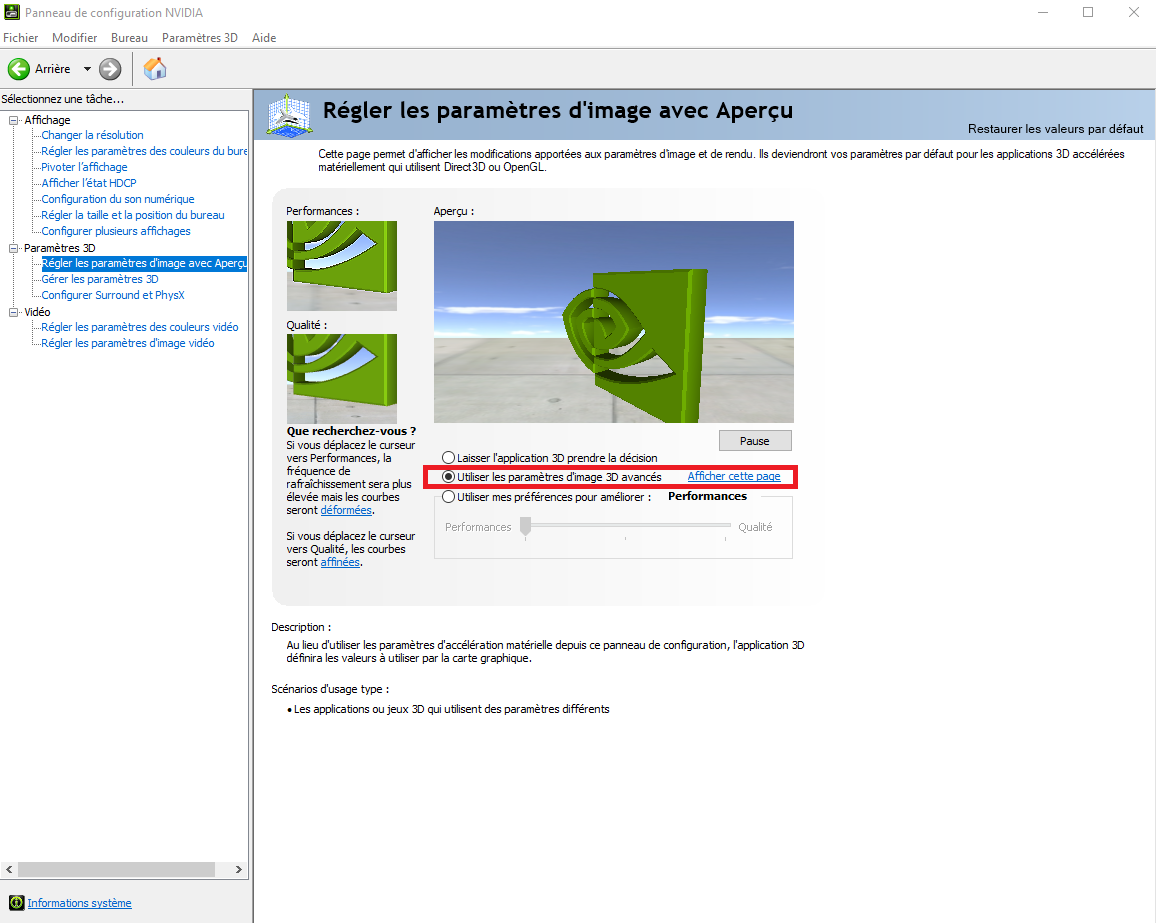Image resolution: width=1156 pixels, height=923 pixels.
Task: Open Changer la résolution
Action: [x=92, y=135]
